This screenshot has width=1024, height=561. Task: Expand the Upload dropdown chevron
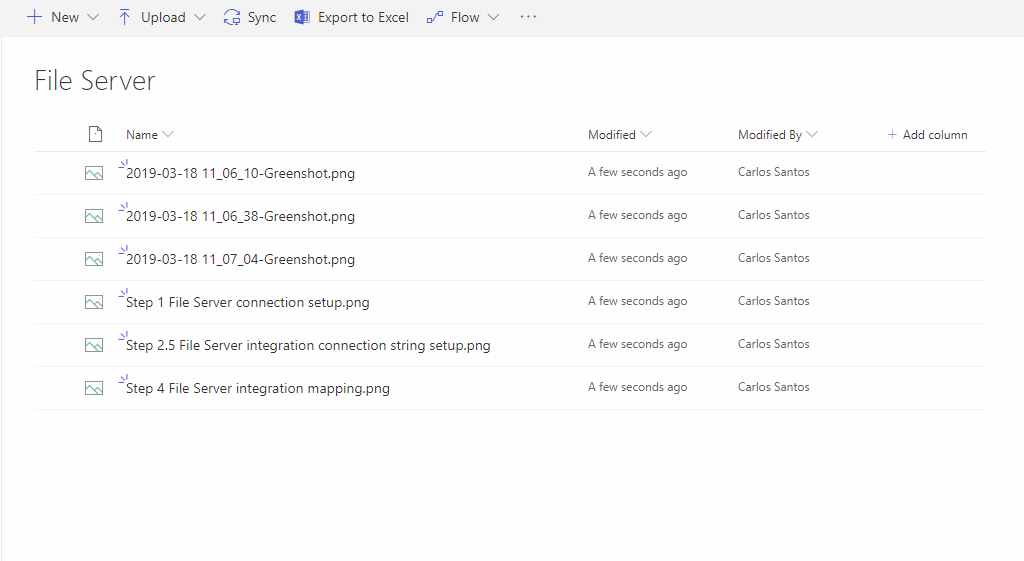[x=200, y=17]
